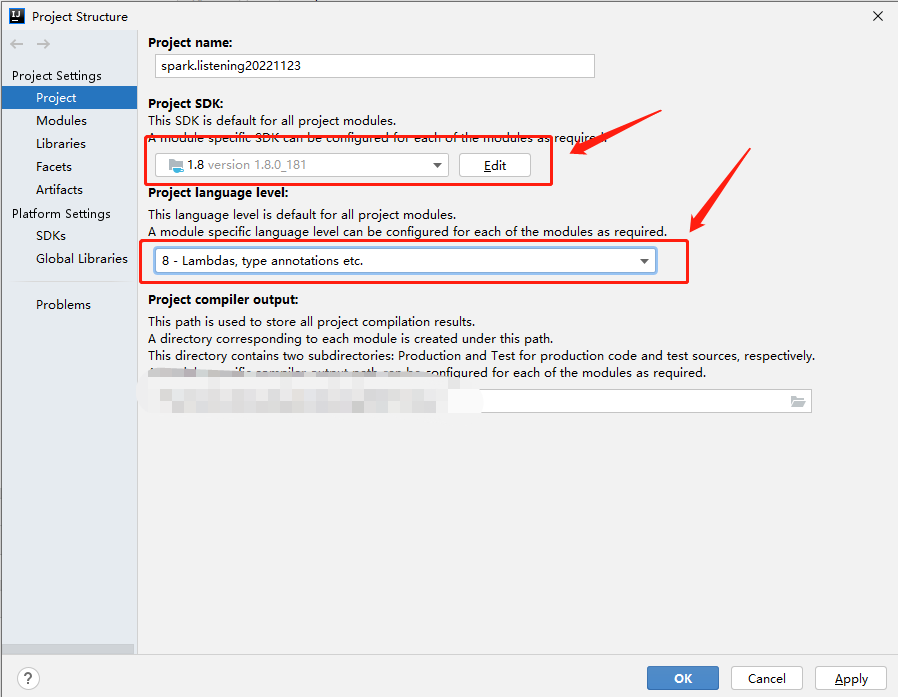Show the Problems section
The height and width of the screenshot is (697, 898).
[x=63, y=305]
